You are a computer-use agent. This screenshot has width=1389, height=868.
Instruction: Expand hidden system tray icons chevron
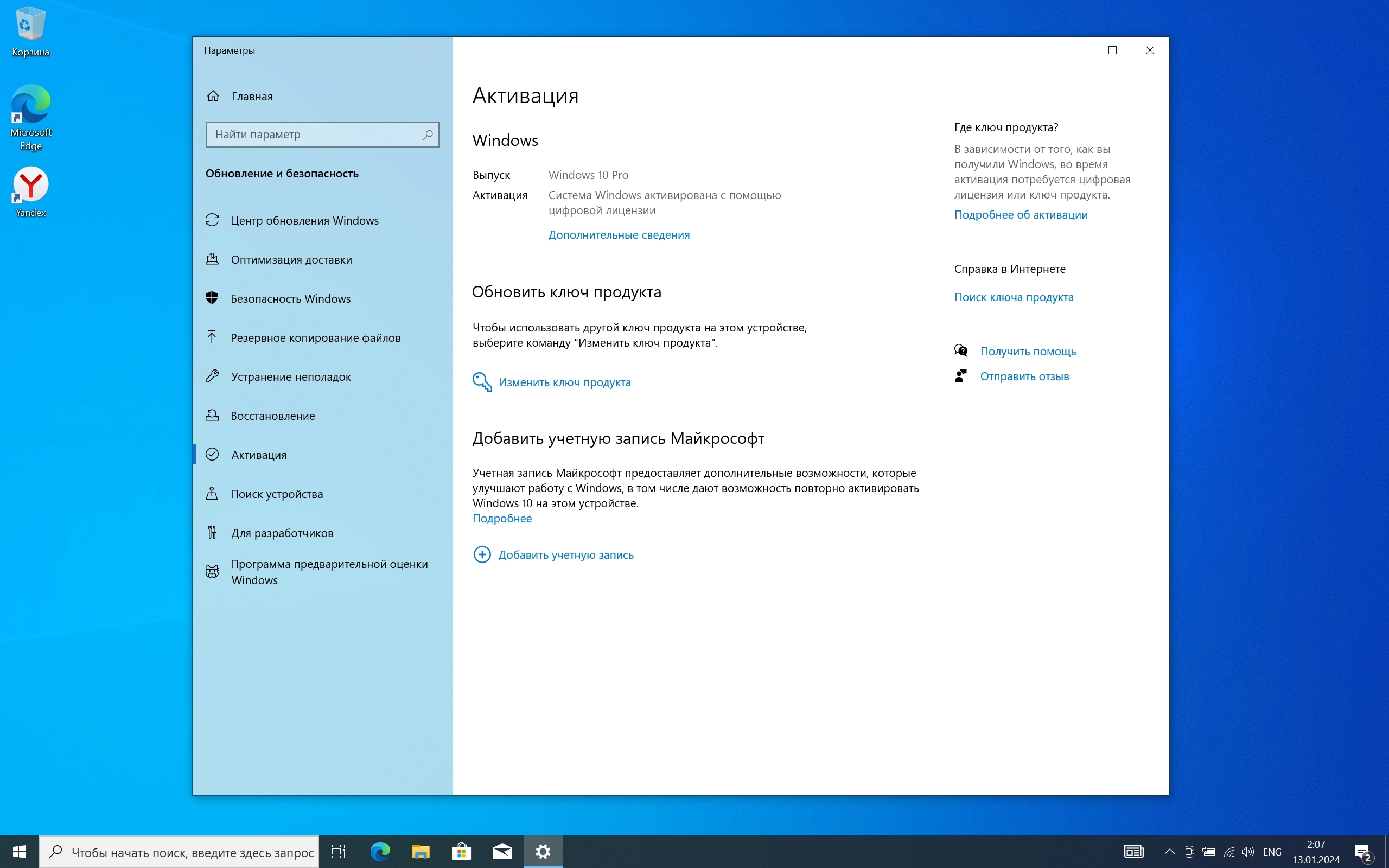(1169, 852)
